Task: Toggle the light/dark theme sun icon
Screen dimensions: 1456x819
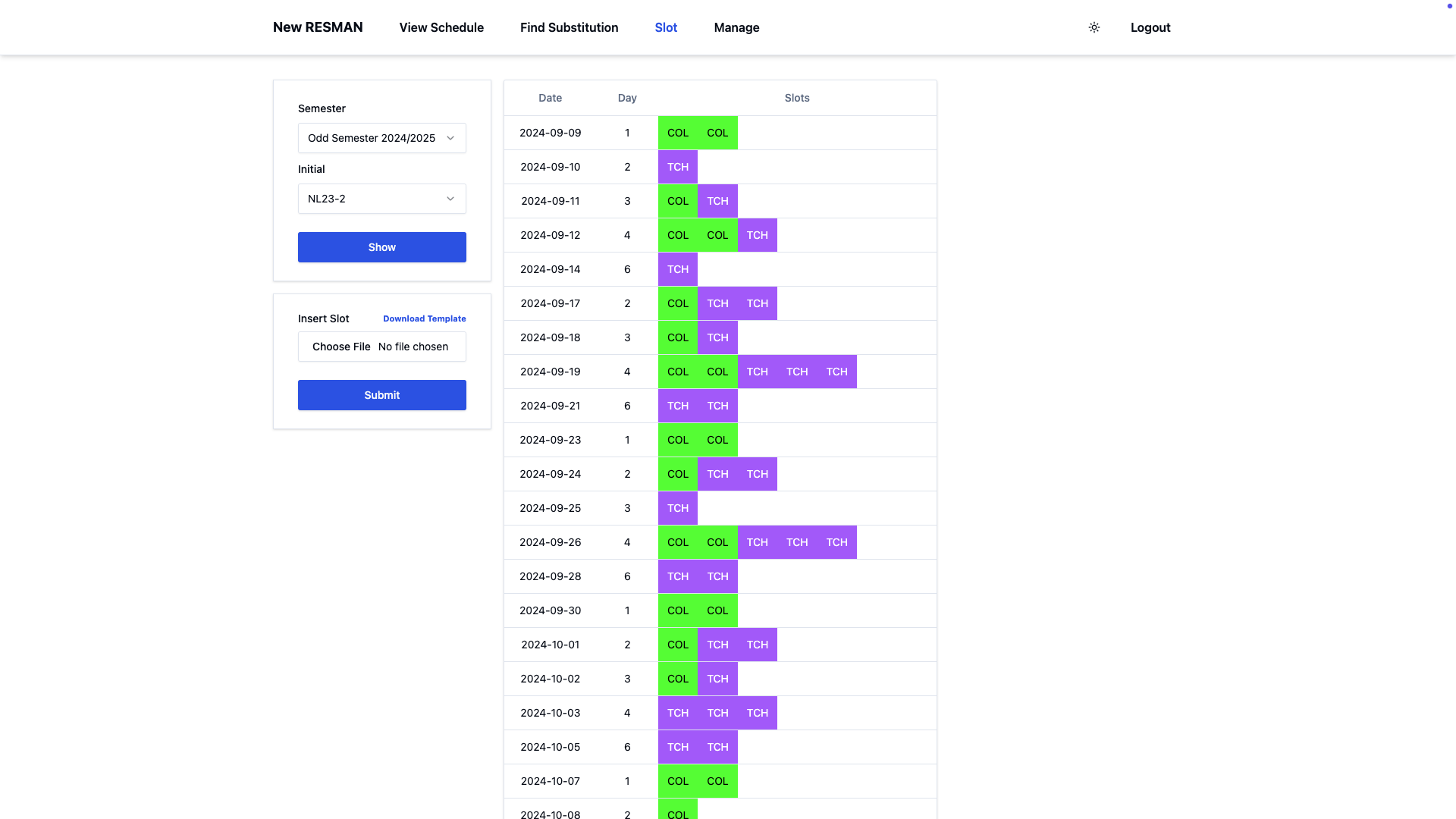Action: click(x=1094, y=27)
